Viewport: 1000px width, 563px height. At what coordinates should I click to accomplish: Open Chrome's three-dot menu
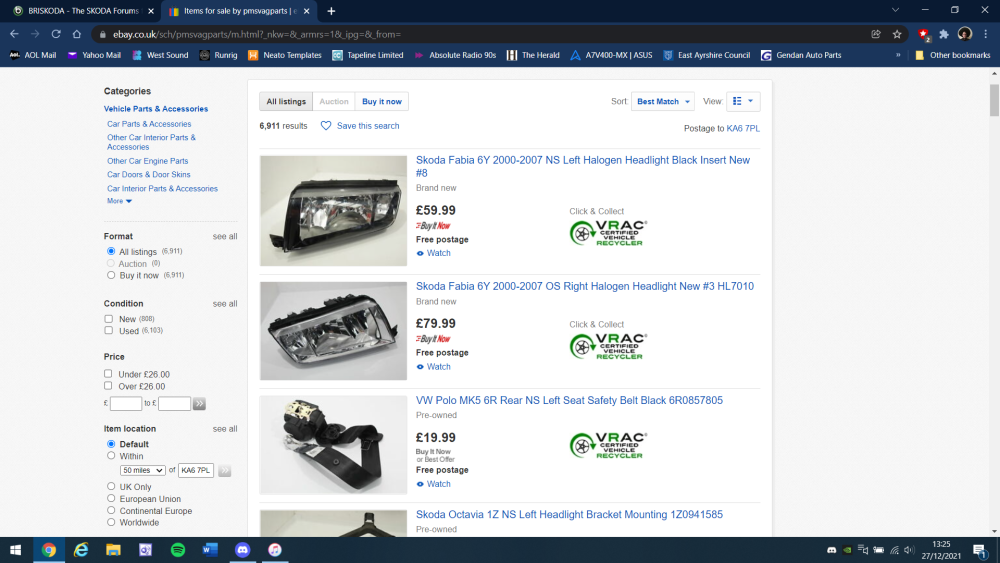(985, 34)
